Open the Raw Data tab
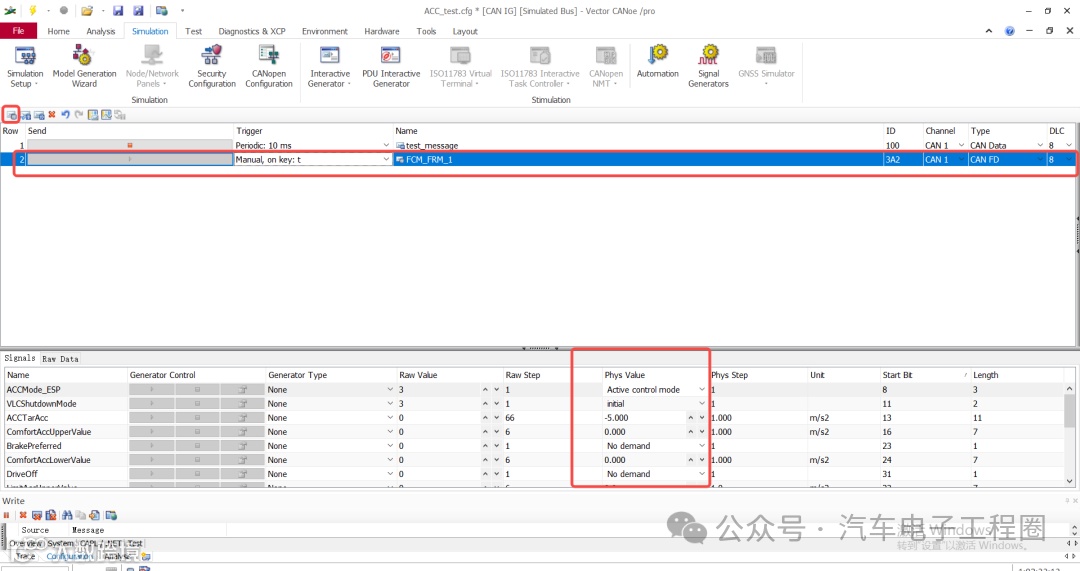The height and width of the screenshot is (571, 1080). (60, 359)
